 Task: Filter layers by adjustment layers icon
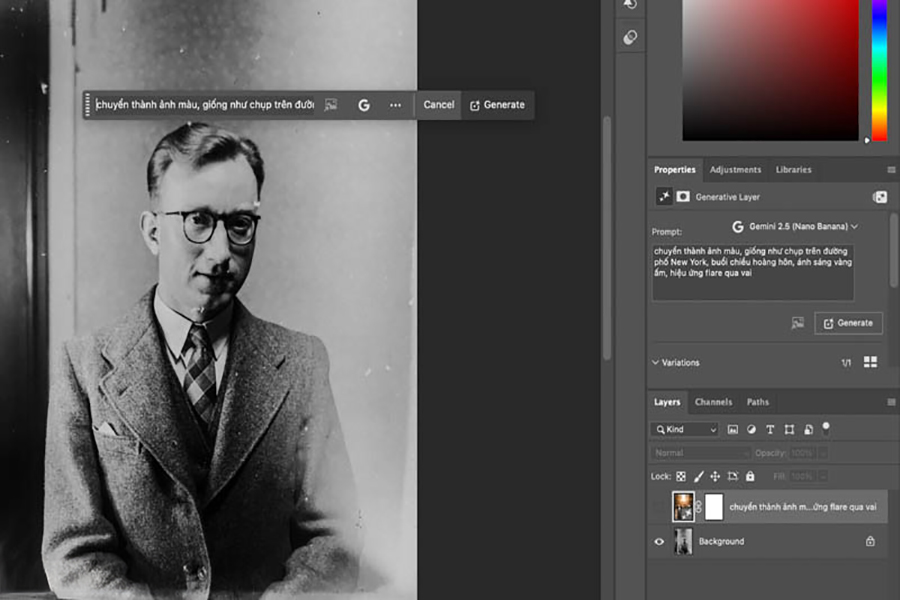tap(751, 429)
